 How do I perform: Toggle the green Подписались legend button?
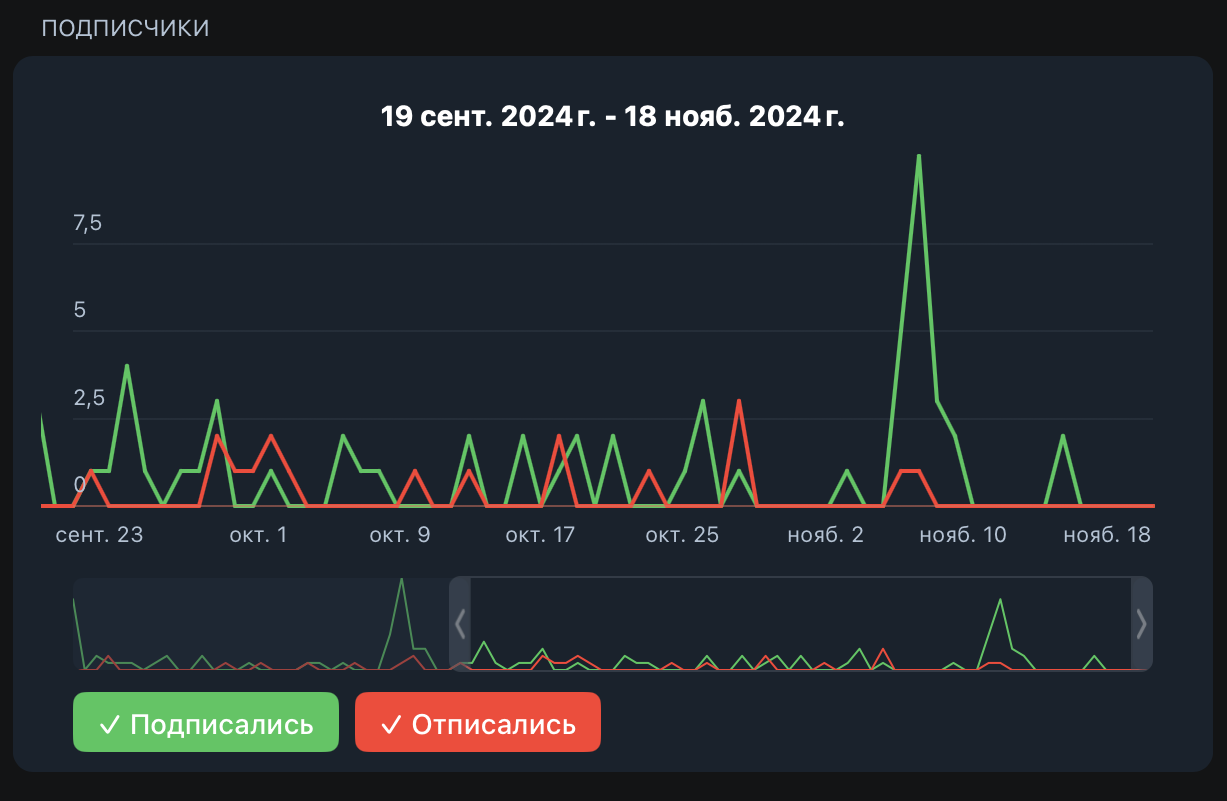click(205, 721)
